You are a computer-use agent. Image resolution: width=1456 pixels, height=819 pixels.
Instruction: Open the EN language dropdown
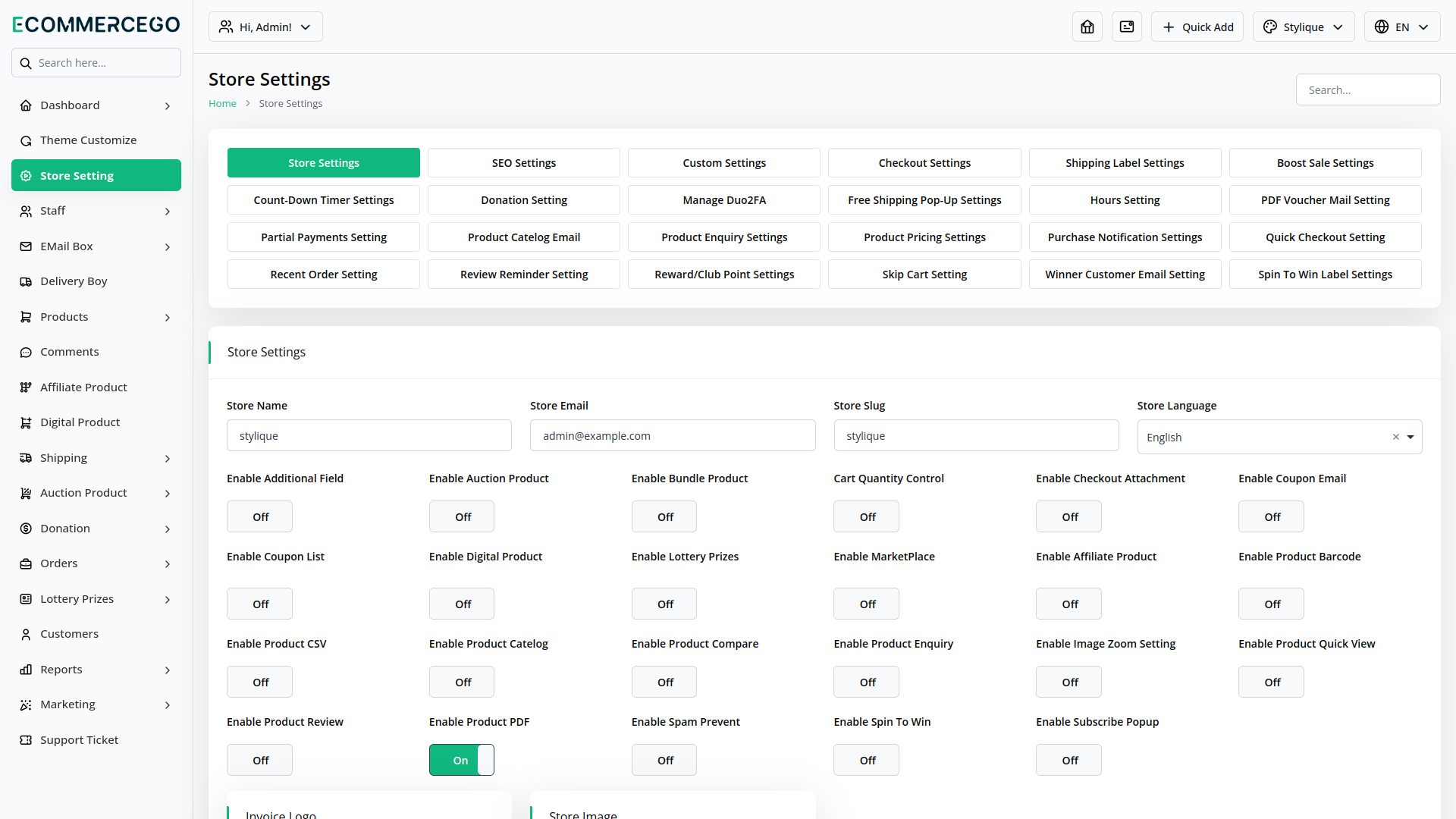tap(1402, 27)
